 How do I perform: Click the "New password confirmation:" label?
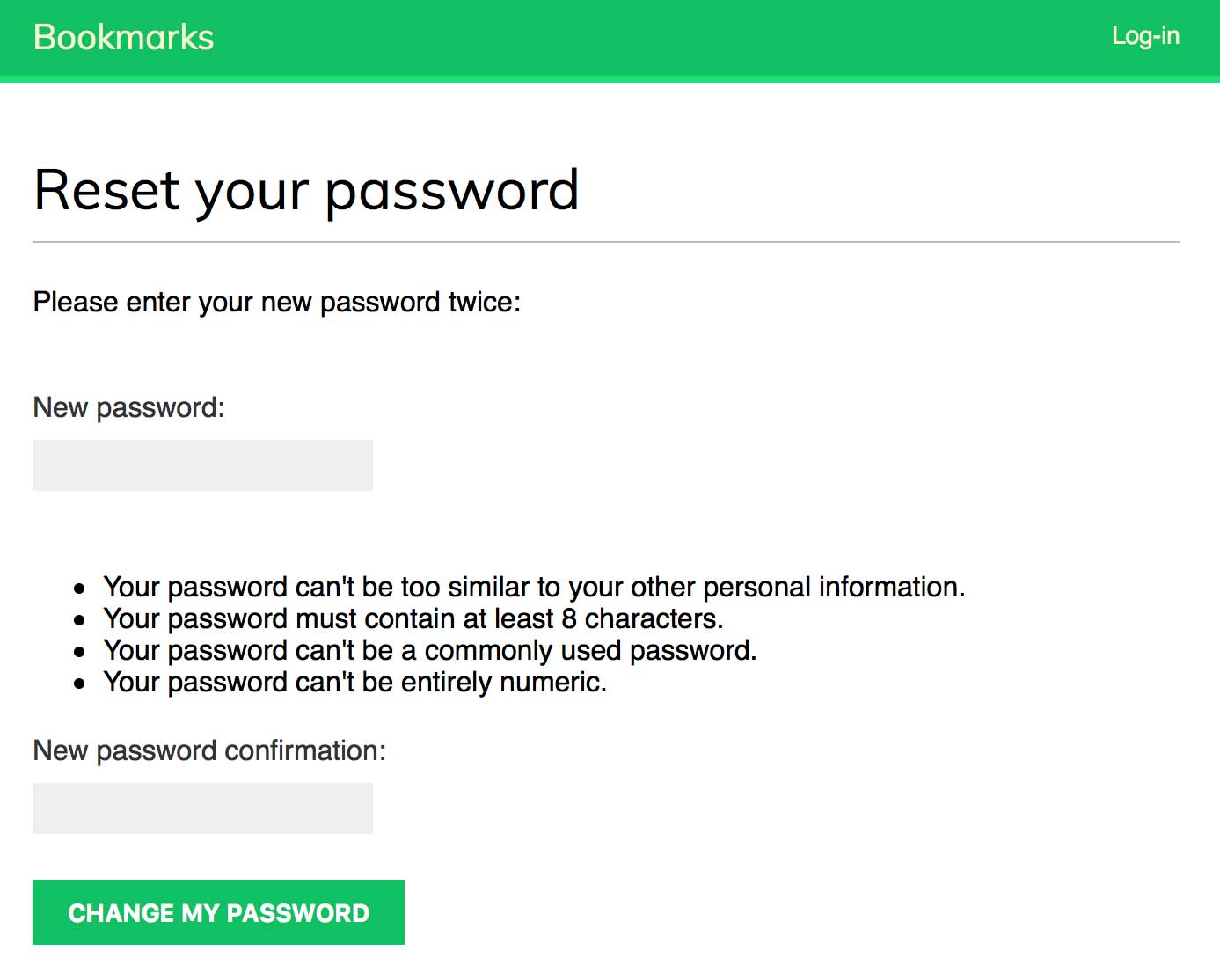tap(209, 750)
